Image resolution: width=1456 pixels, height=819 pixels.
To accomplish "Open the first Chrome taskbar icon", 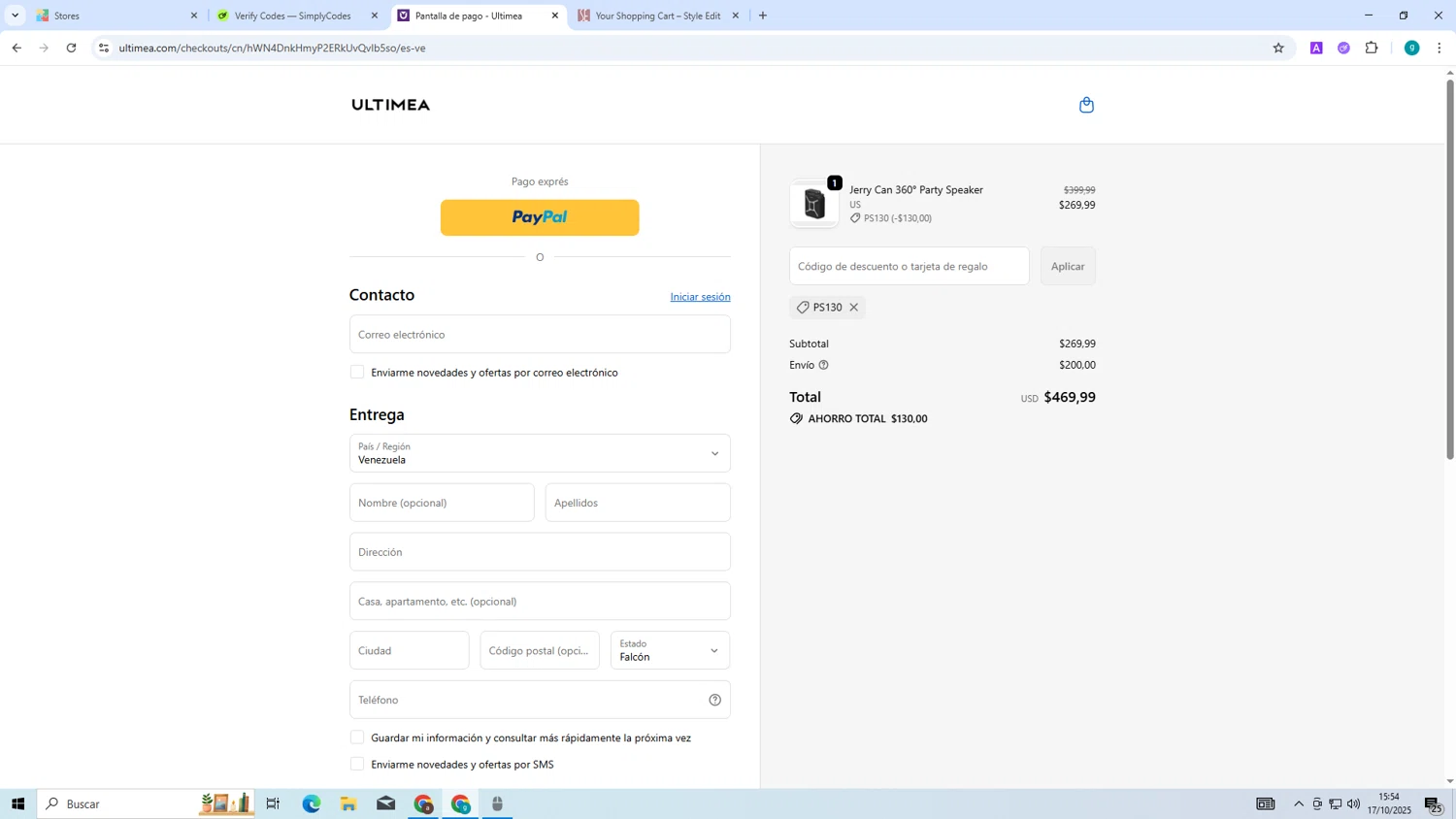I will click(423, 803).
